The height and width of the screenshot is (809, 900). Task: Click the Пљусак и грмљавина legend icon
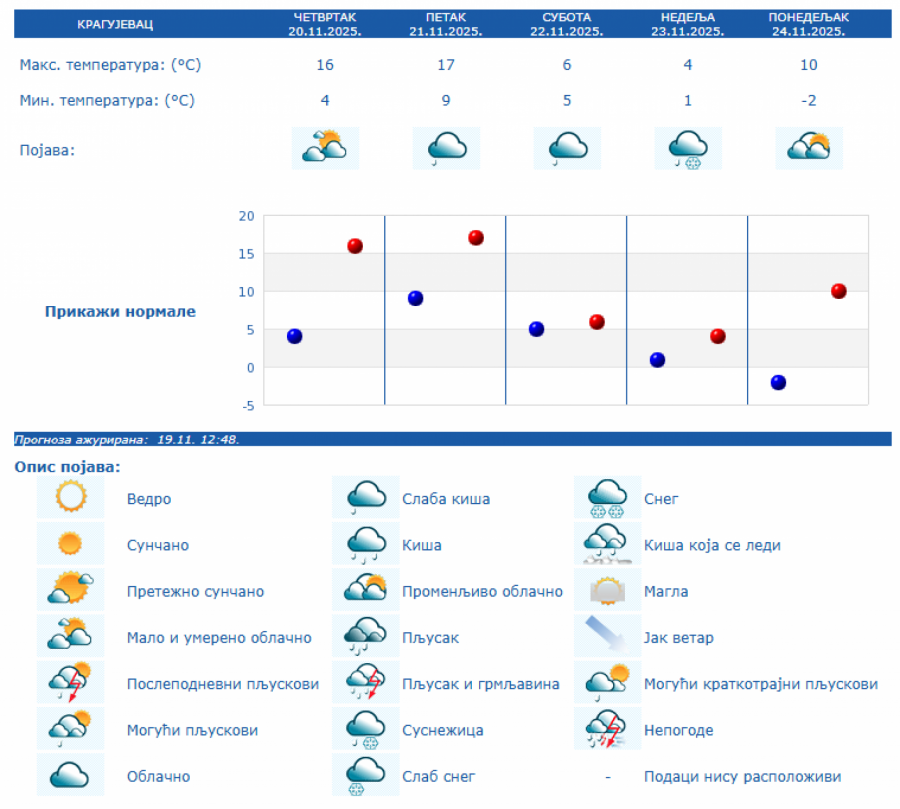365,684
